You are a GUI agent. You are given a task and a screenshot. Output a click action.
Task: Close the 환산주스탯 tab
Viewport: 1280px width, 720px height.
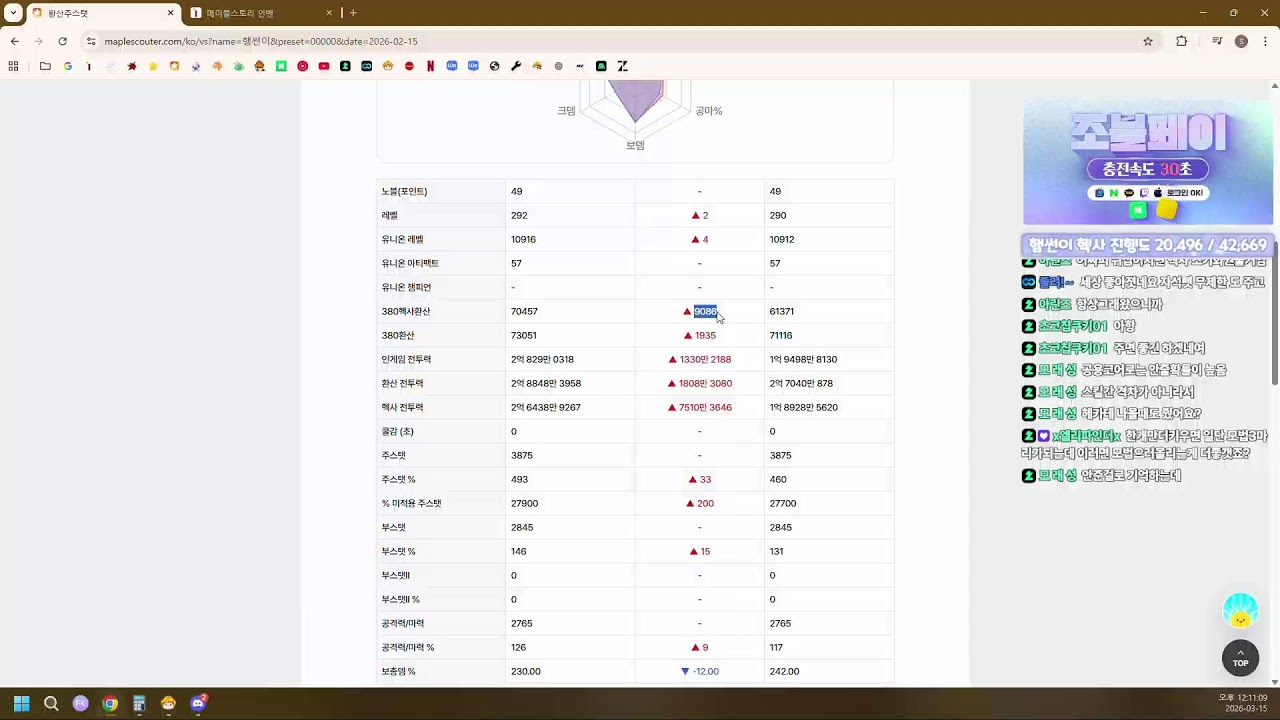[x=170, y=13]
